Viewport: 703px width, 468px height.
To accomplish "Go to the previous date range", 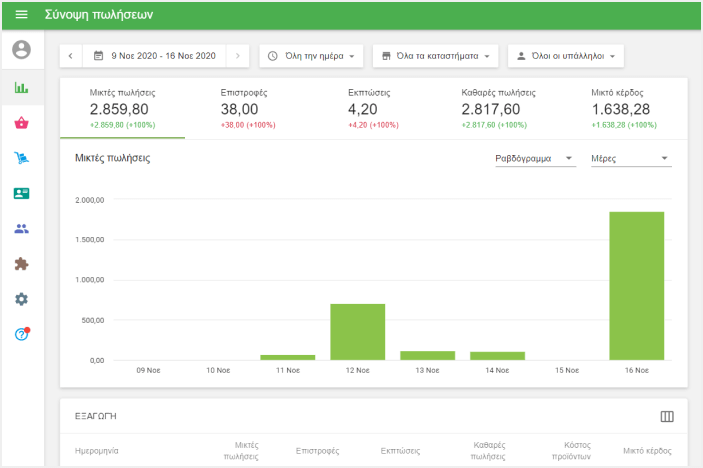I will click(x=71, y=56).
